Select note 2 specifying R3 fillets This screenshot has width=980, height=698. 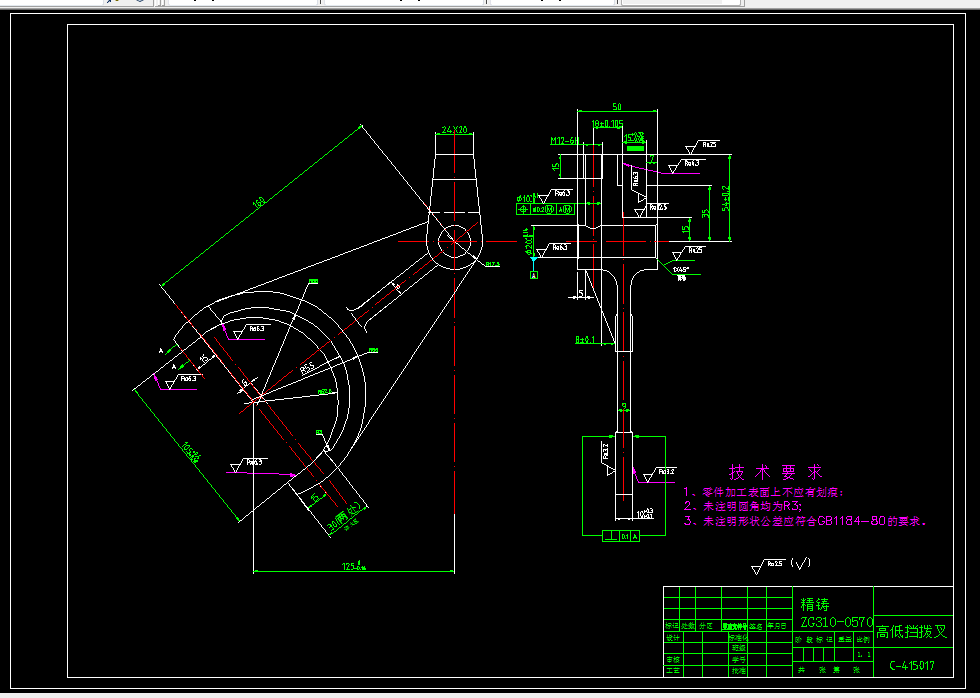click(x=743, y=506)
